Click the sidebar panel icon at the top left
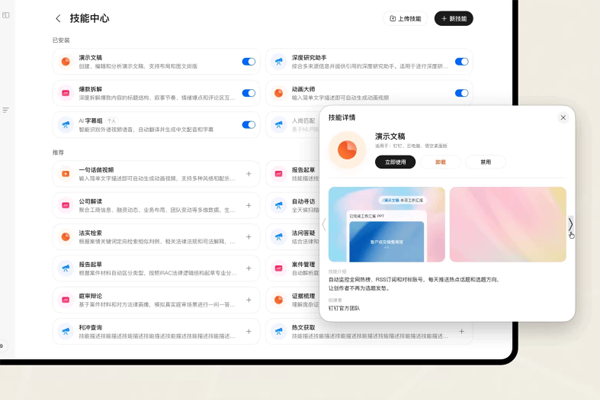600x400 pixels. [6, 15]
